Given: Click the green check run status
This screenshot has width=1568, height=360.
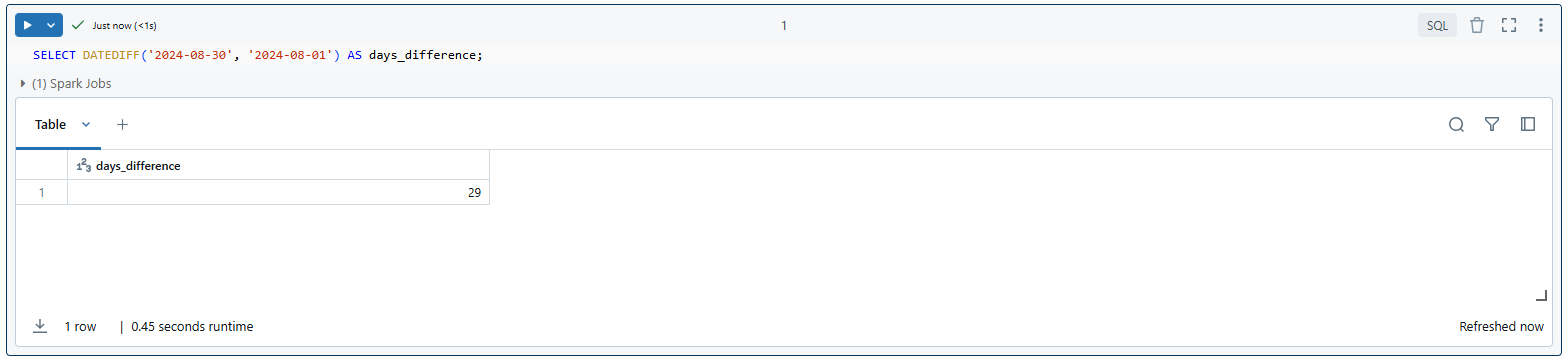Looking at the screenshot, I should [78, 25].
